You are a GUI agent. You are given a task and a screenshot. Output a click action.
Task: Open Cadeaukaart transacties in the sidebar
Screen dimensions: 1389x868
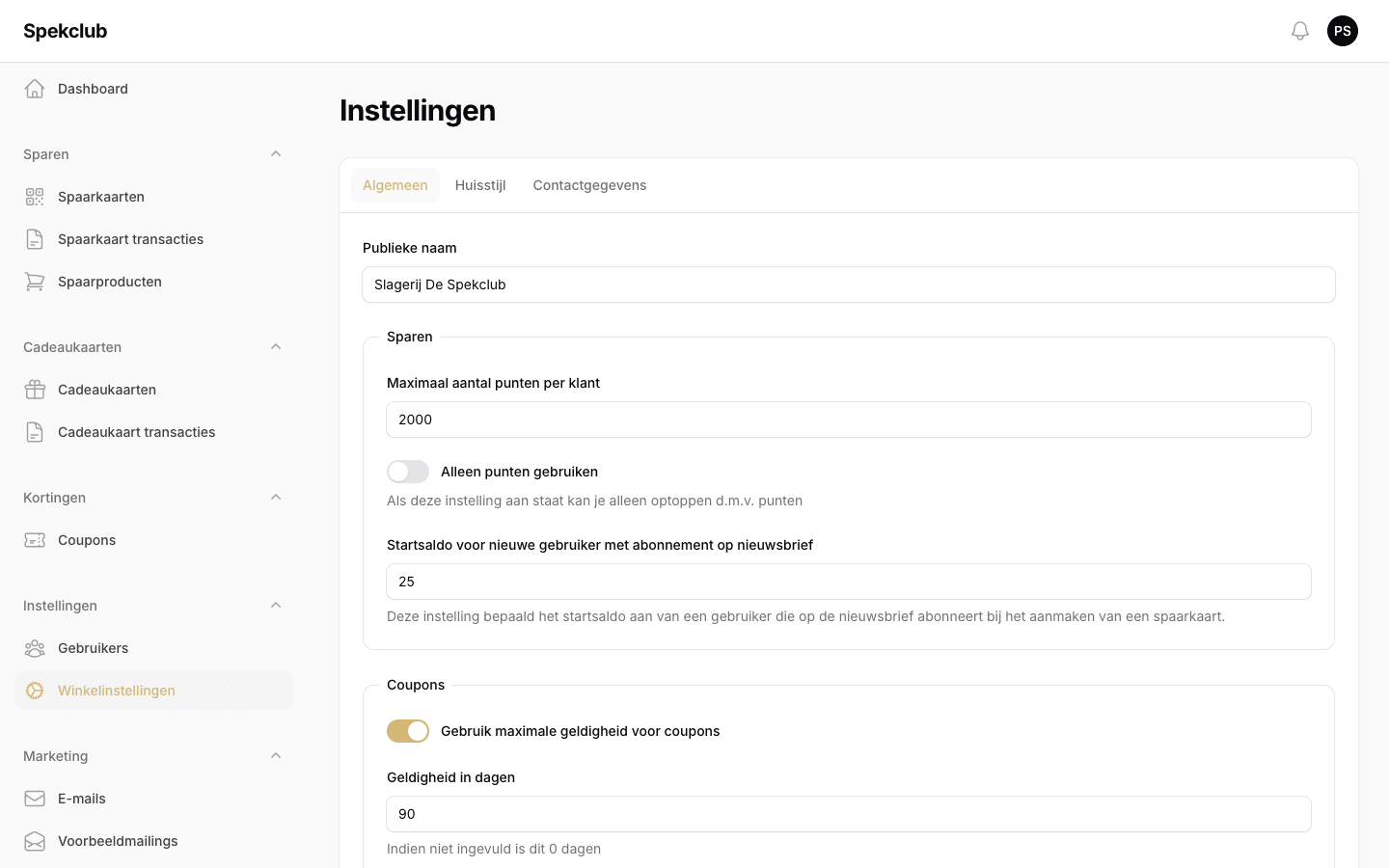(154, 432)
